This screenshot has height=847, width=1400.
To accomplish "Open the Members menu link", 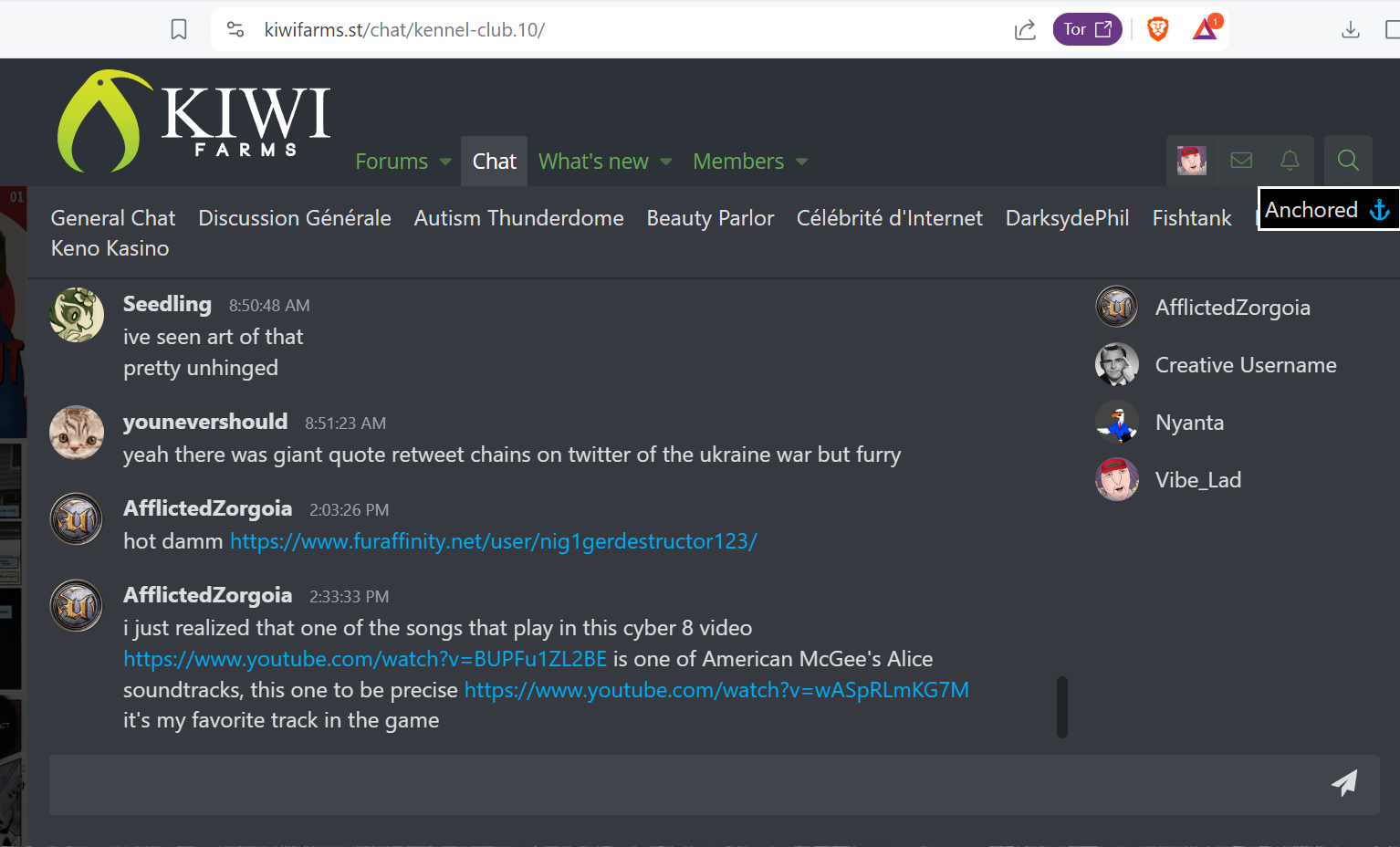I will point(738,162).
